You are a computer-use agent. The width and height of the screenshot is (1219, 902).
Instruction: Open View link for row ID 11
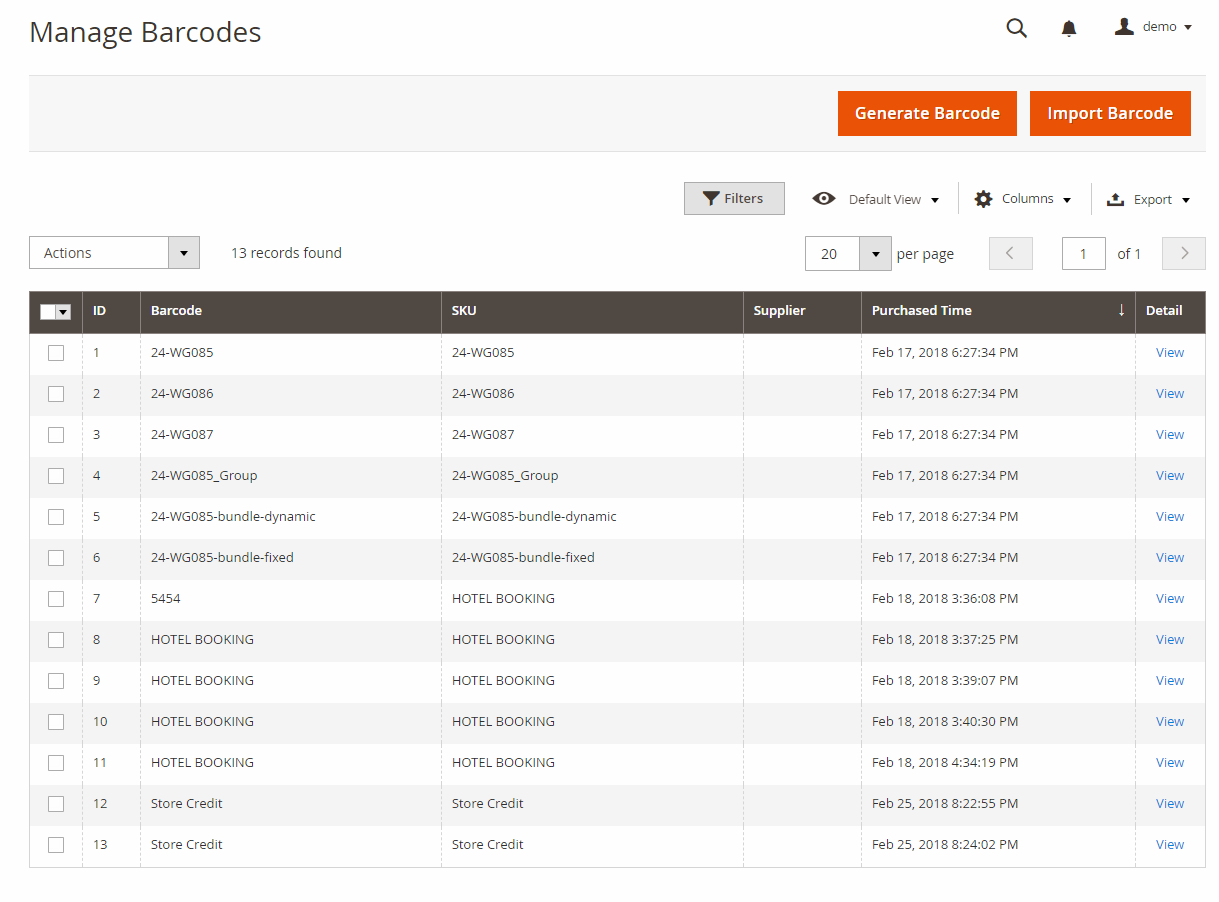click(1170, 762)
